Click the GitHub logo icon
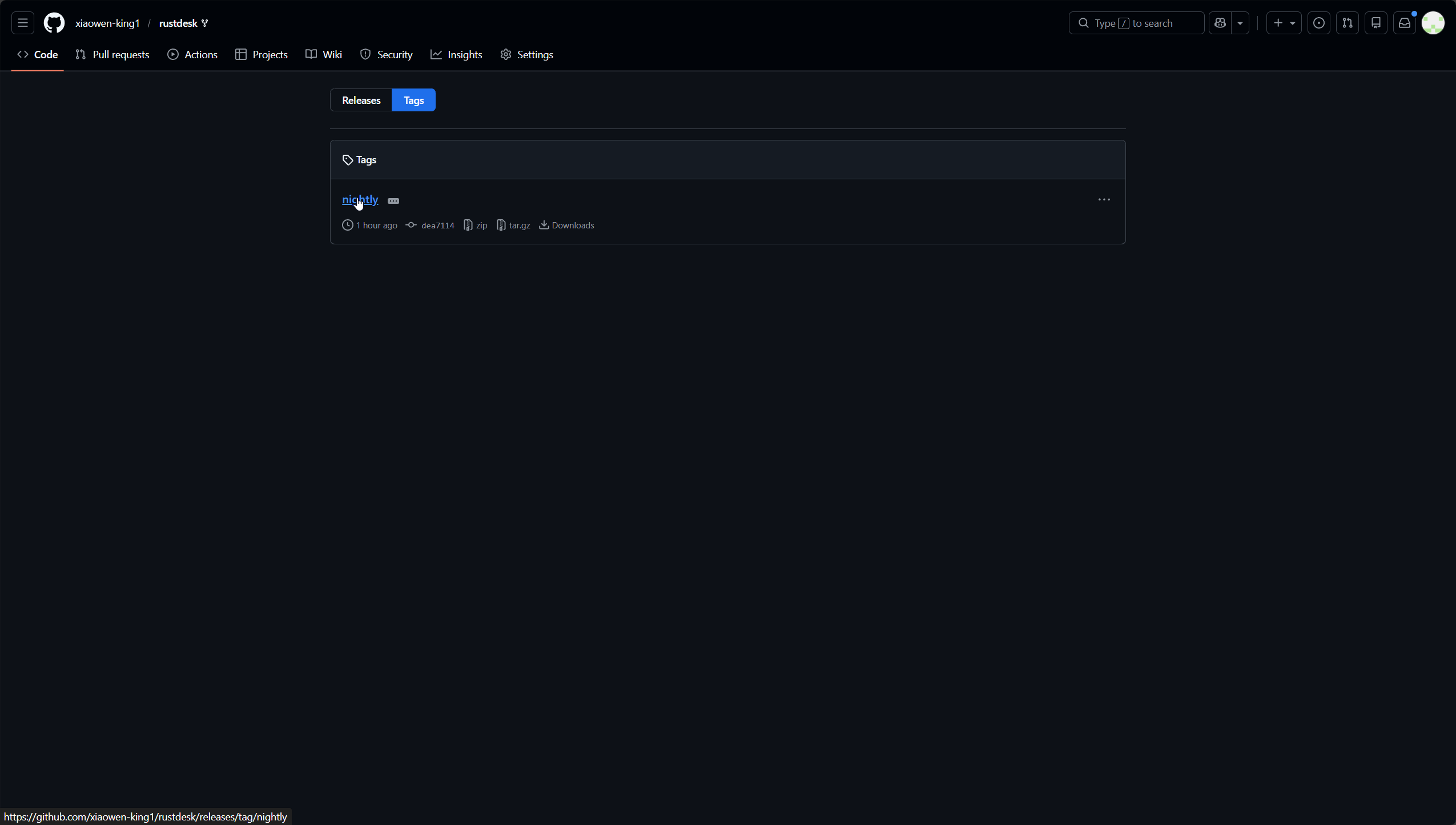This screenshot has height=825, width=1456. click(54, 23)
